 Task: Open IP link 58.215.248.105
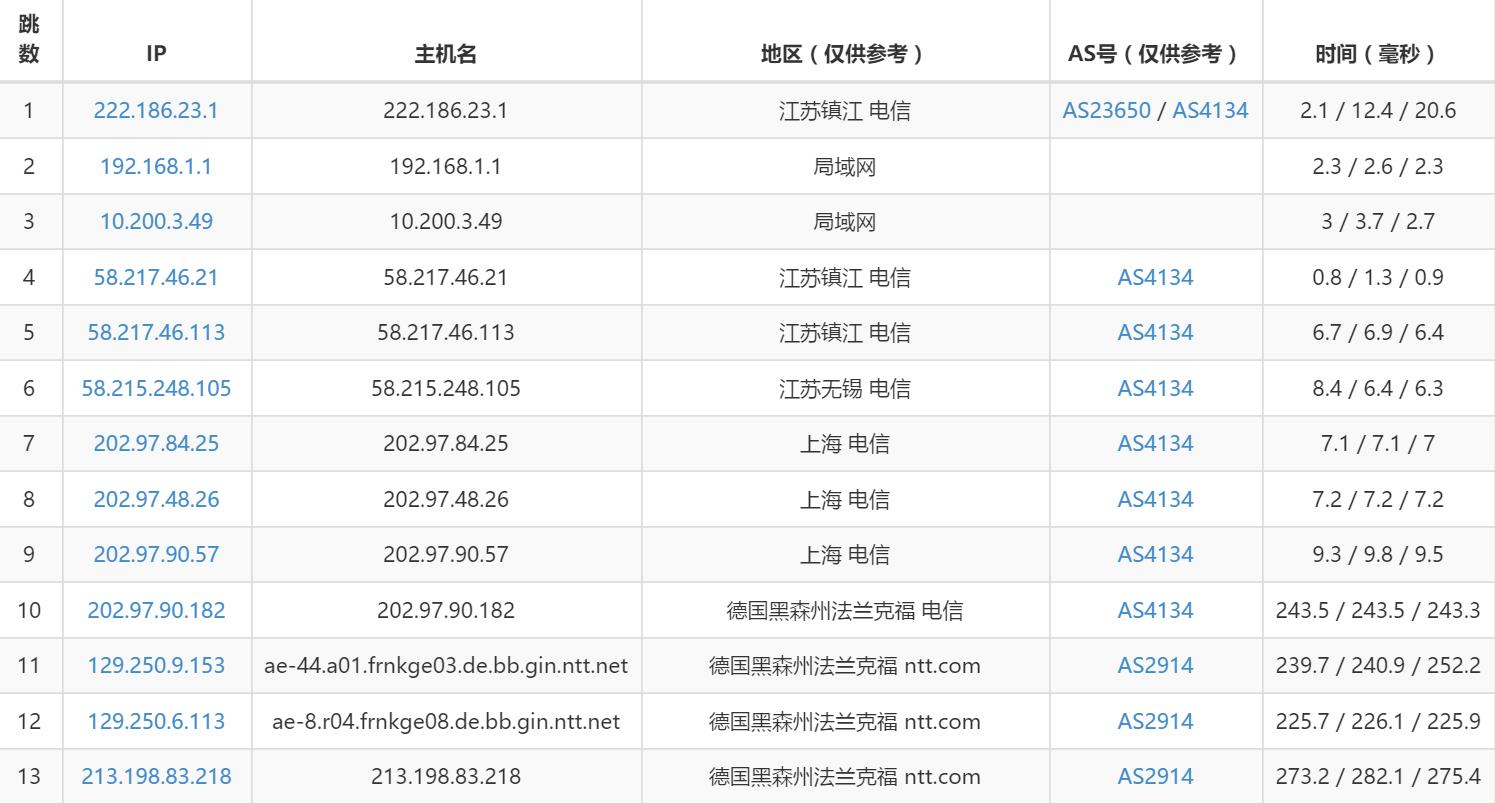(x=156, y=388)
